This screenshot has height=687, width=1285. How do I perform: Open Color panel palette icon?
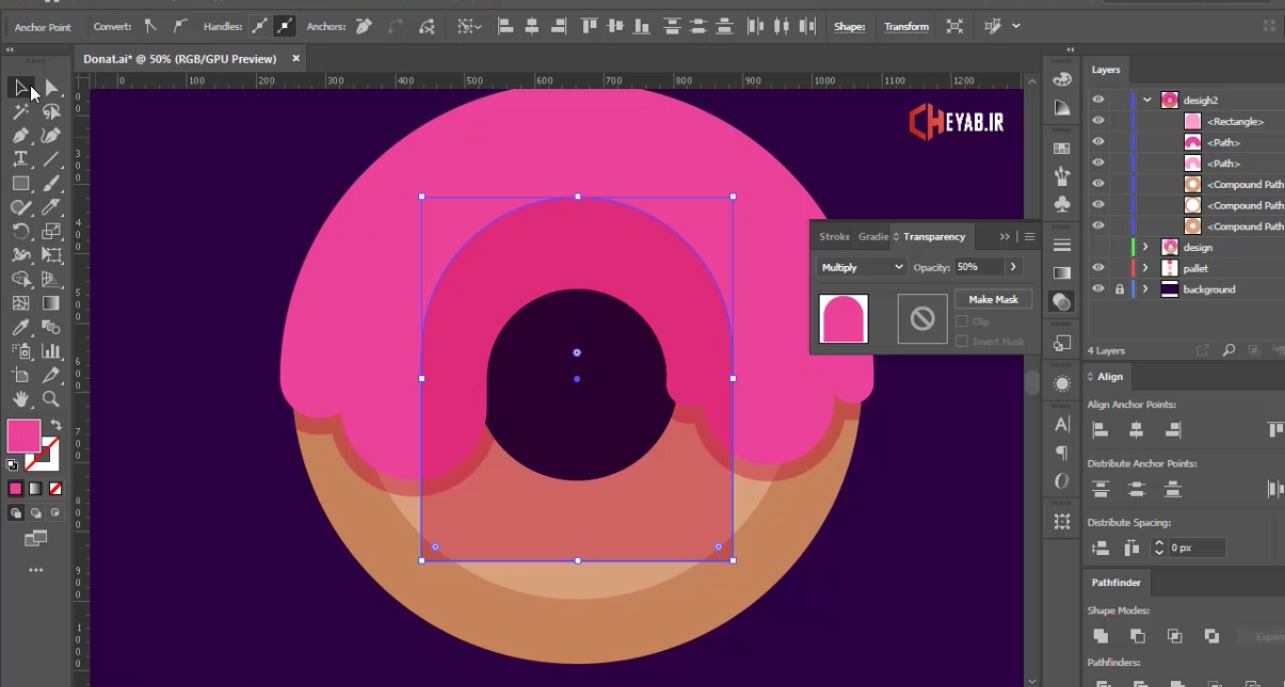pos(1062,80)
